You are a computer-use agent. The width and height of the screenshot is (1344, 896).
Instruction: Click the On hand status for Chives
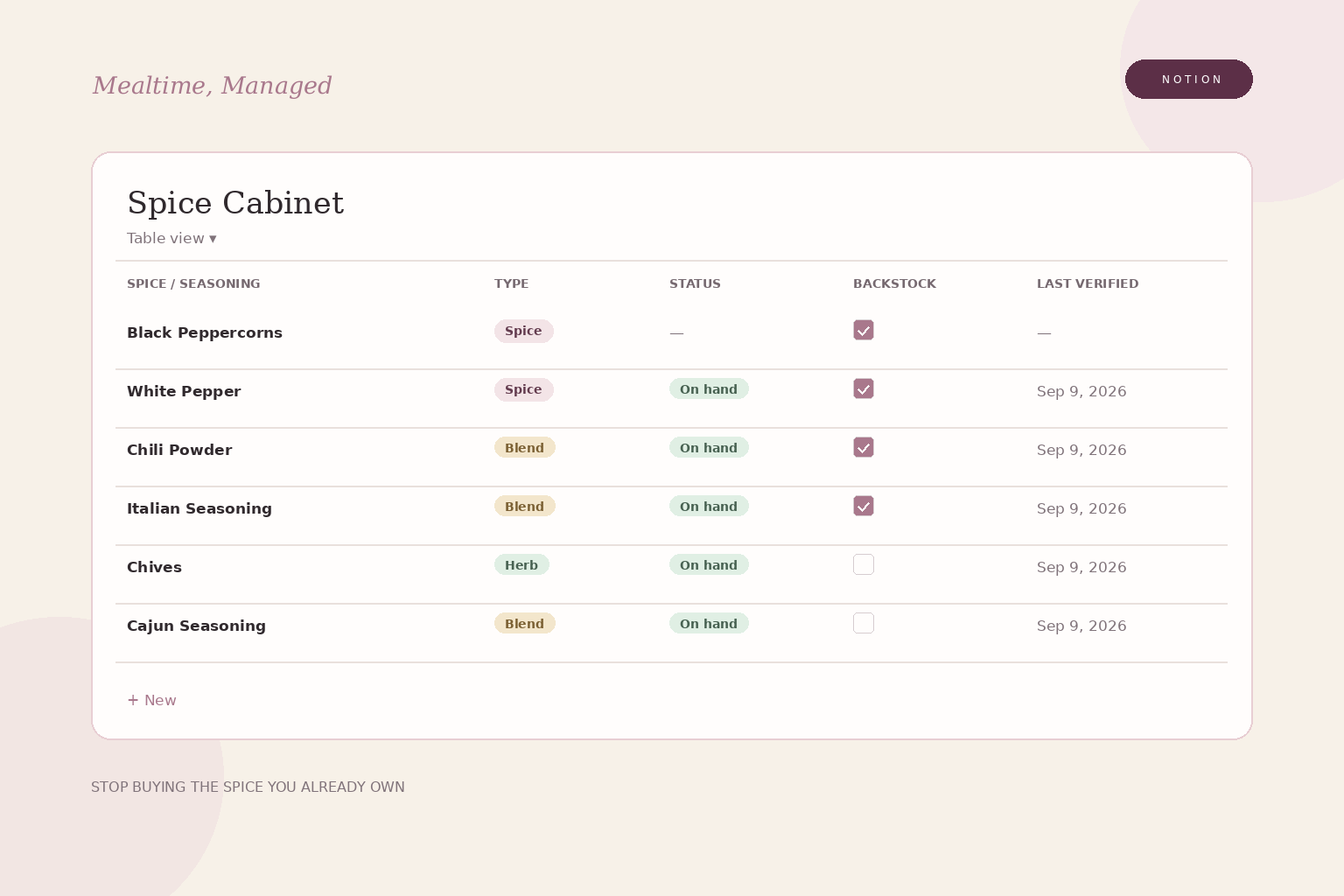pos(709,565)
